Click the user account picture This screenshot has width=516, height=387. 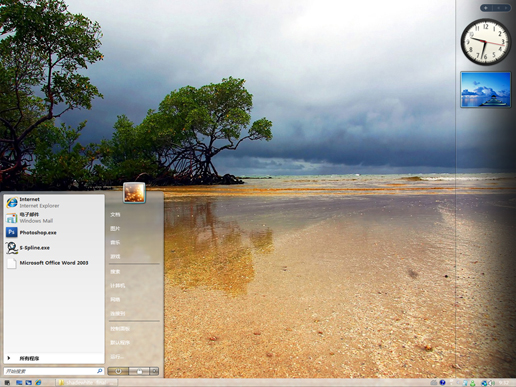pos(134,192)
